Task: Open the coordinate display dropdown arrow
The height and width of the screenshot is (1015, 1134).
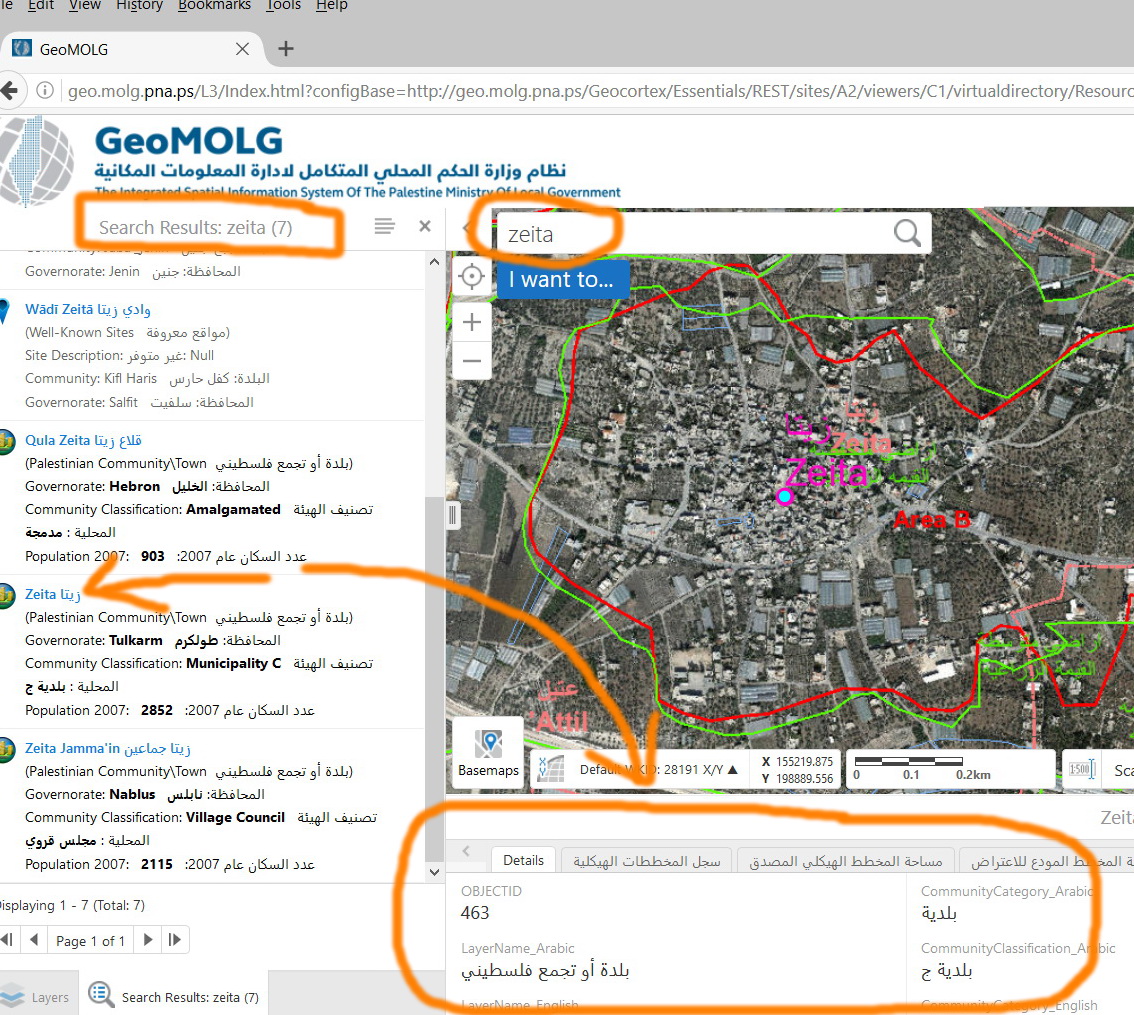Action: (x=733, y=769)
